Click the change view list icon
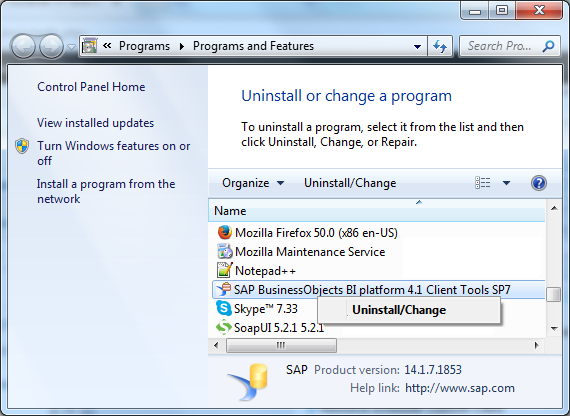The image size is (570, 416). click(x=483, y=183)
